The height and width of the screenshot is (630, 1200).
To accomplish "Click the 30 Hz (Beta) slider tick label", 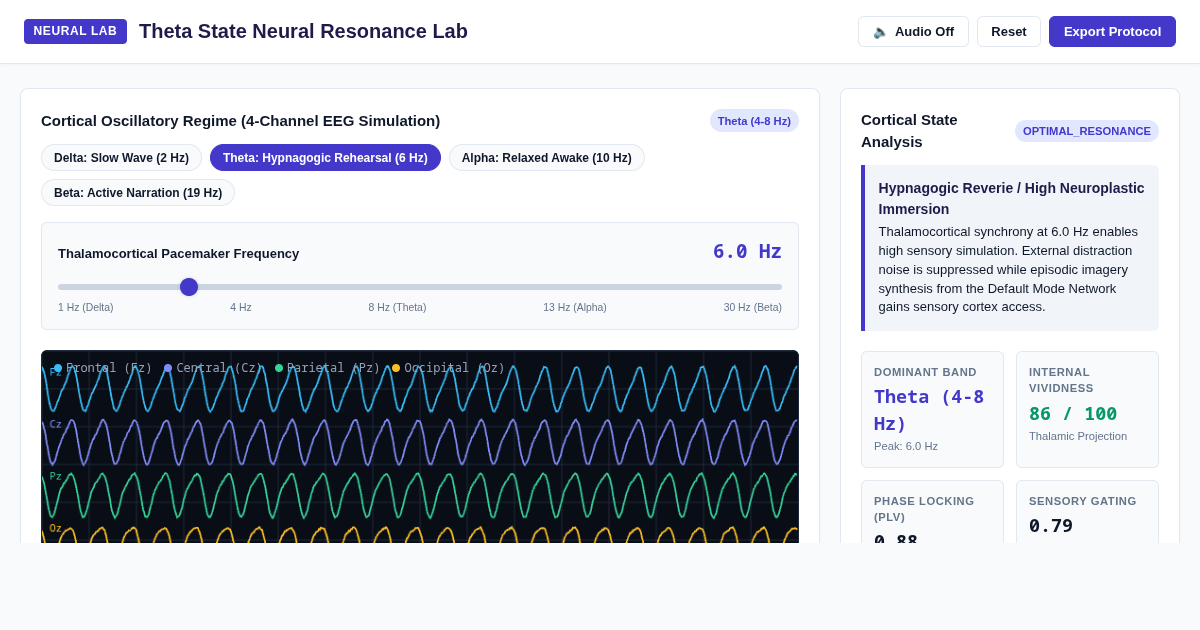I will click(753, 308).
